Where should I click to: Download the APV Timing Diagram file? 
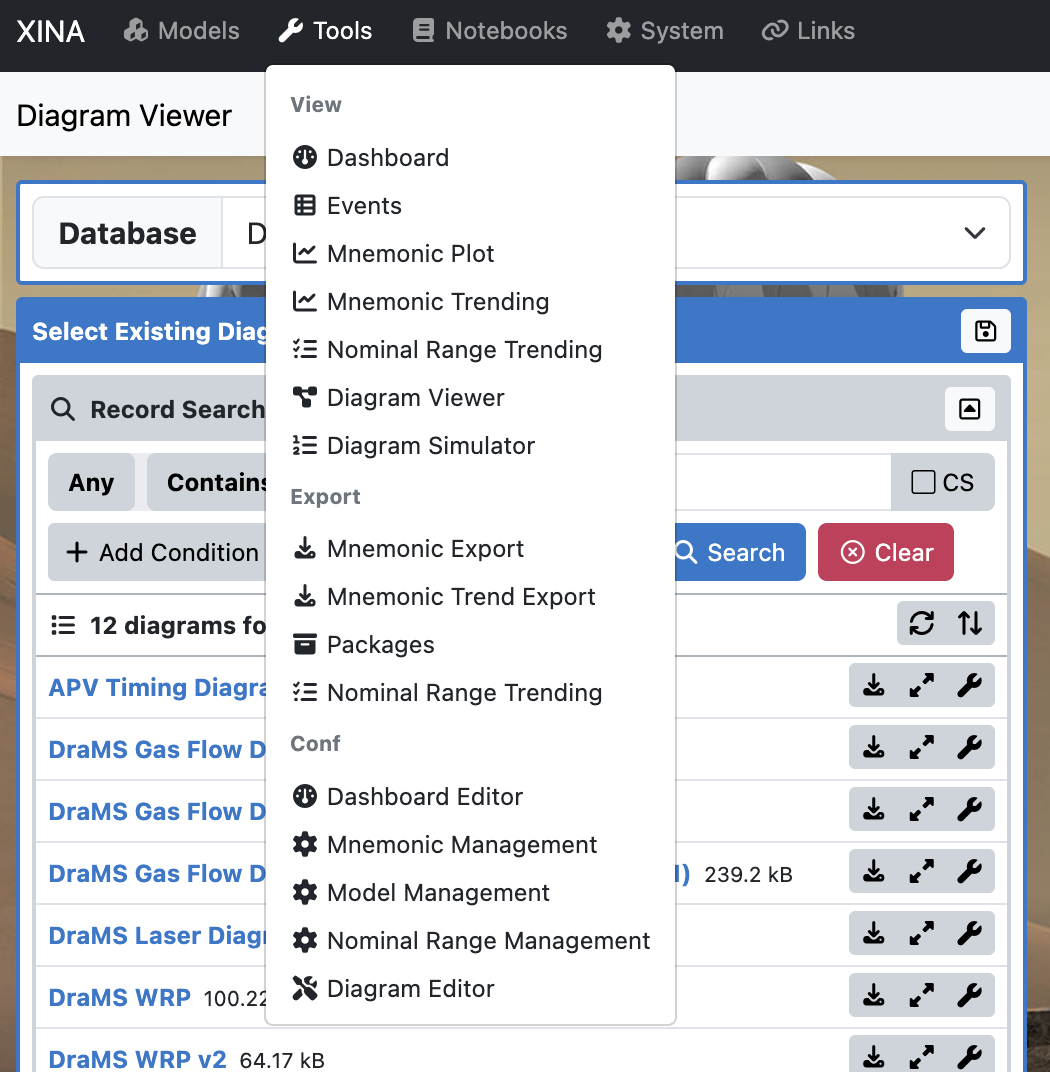click(874, 685)
